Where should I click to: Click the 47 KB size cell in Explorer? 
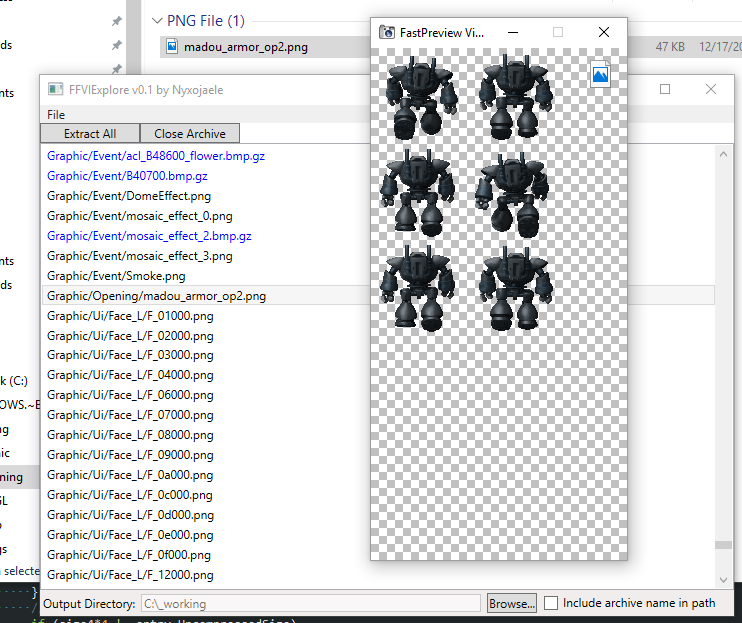pos(670,47)
